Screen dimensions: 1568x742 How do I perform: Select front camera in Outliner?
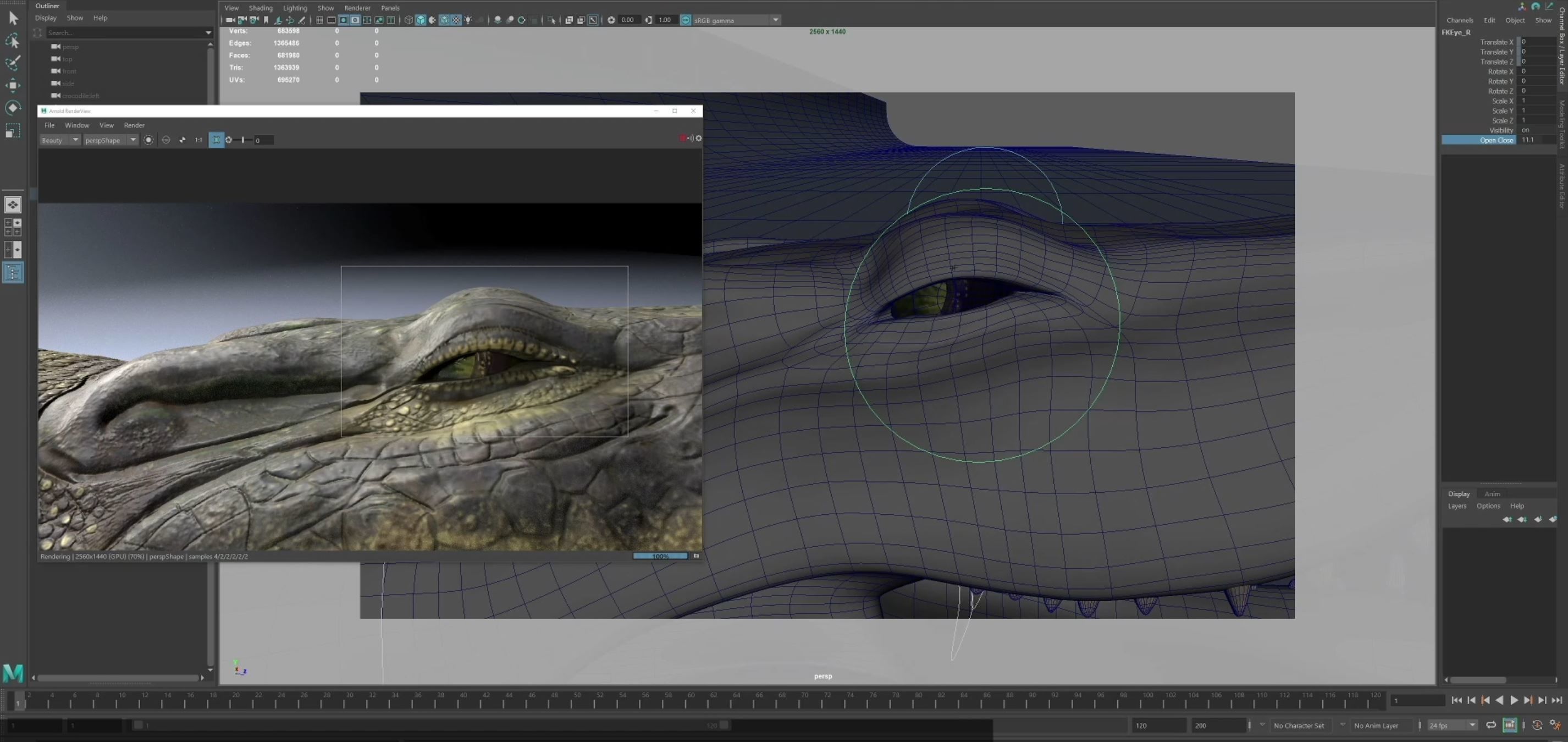[69, 70]
